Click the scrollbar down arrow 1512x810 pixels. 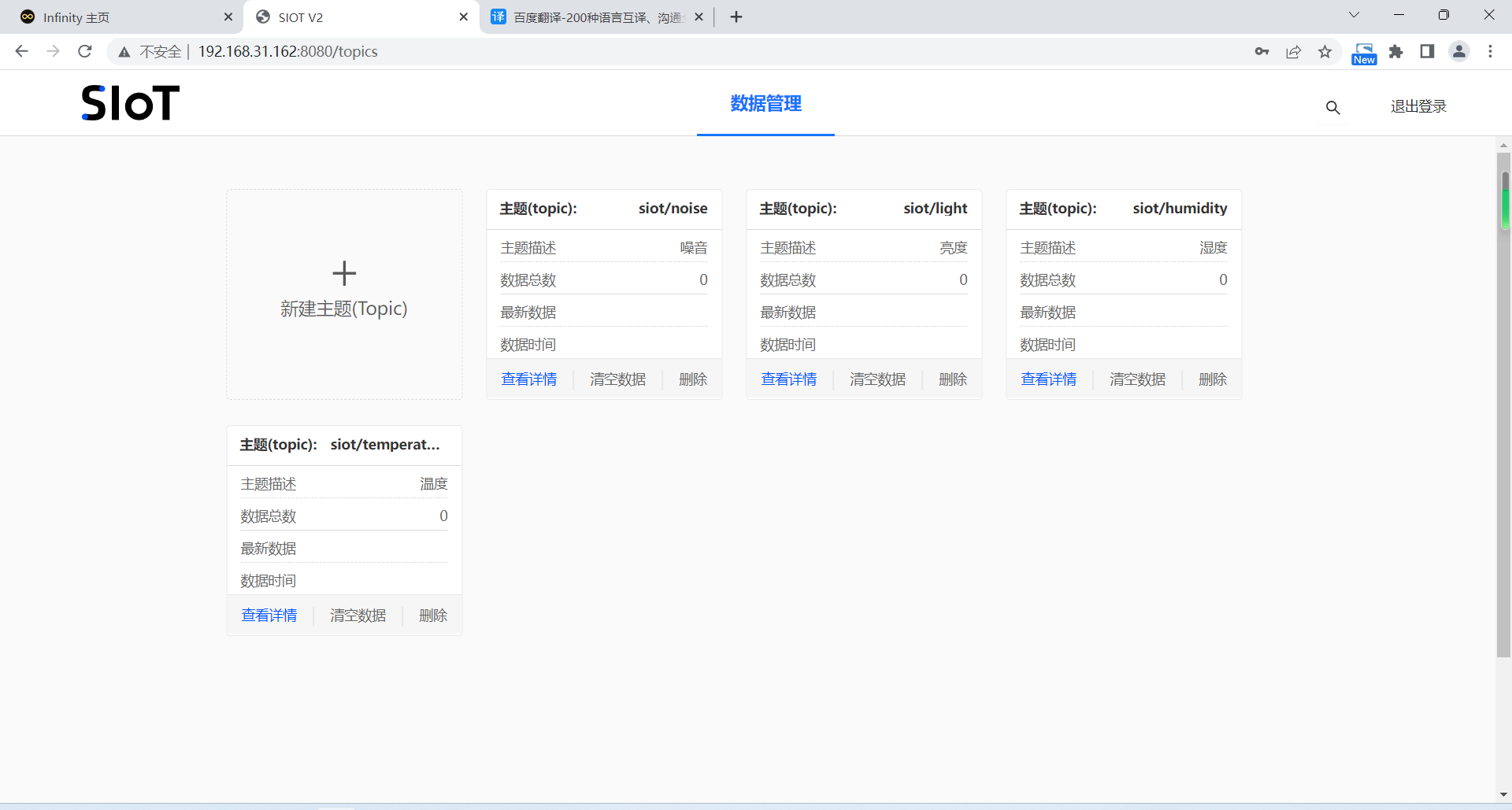(x=1504, y=795)
